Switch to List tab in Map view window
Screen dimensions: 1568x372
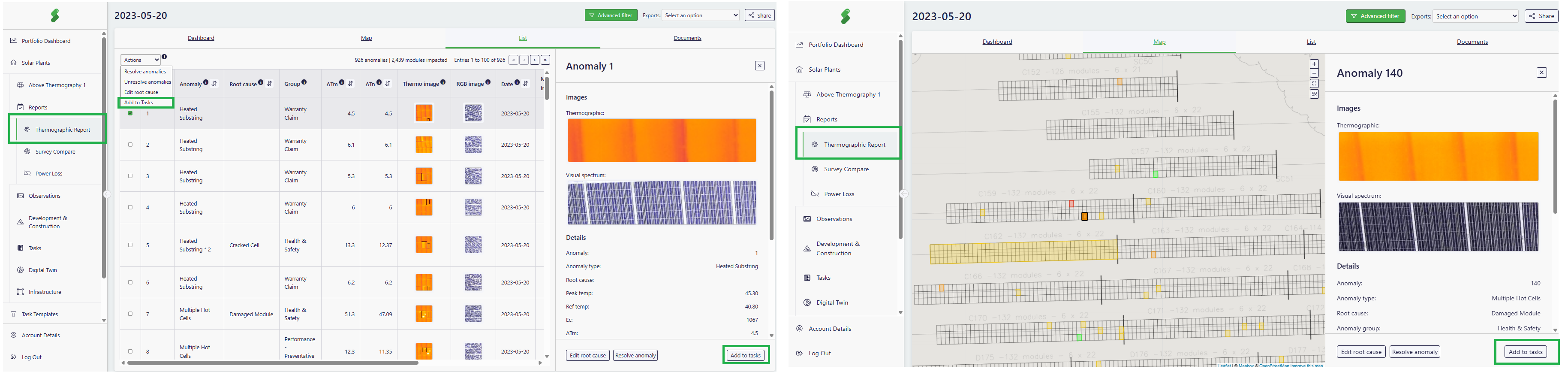pyautogui.click(x=1311, y=42)
